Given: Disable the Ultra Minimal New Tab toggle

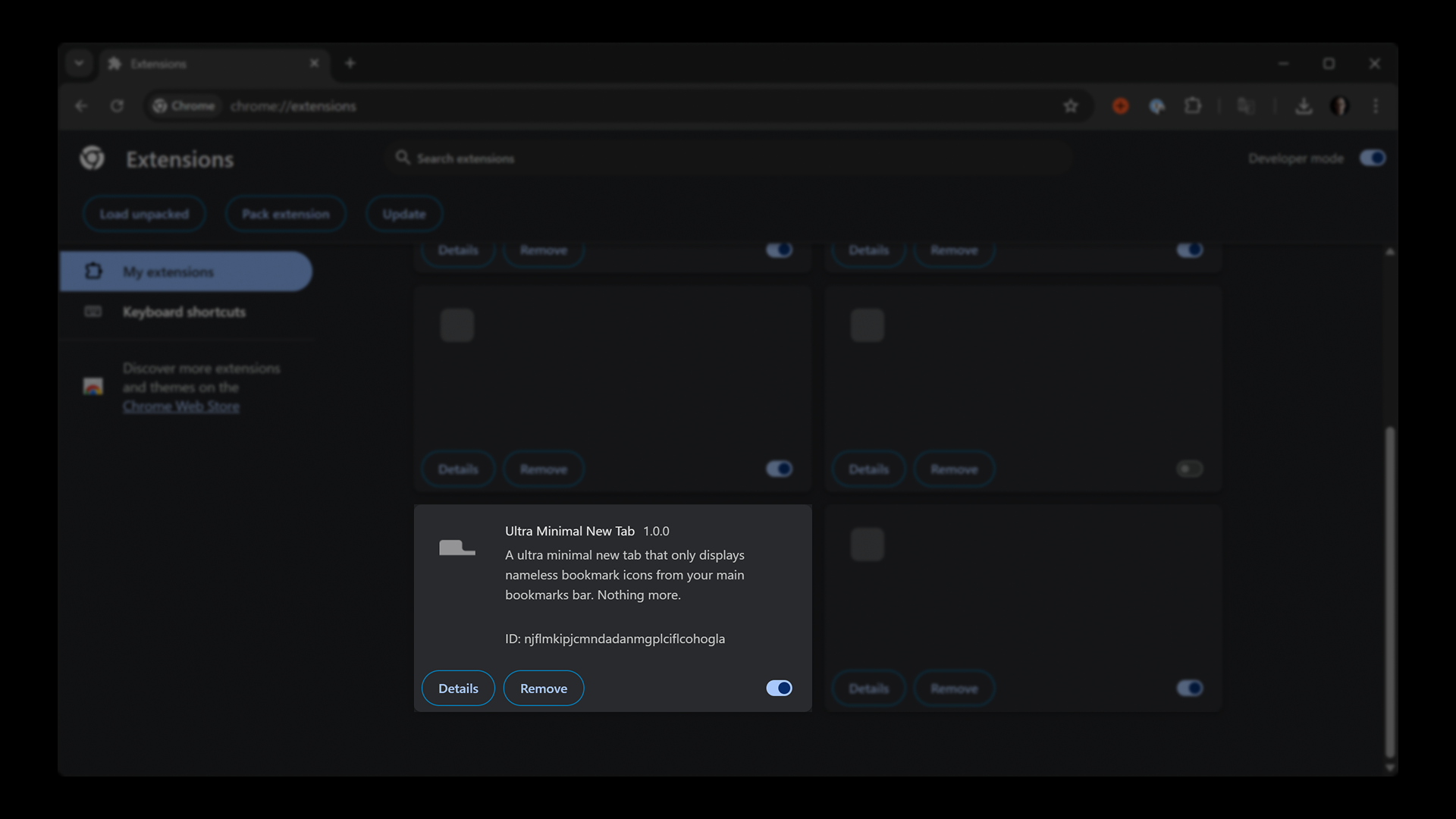Looking at the screenshot, I should point(779,688).
